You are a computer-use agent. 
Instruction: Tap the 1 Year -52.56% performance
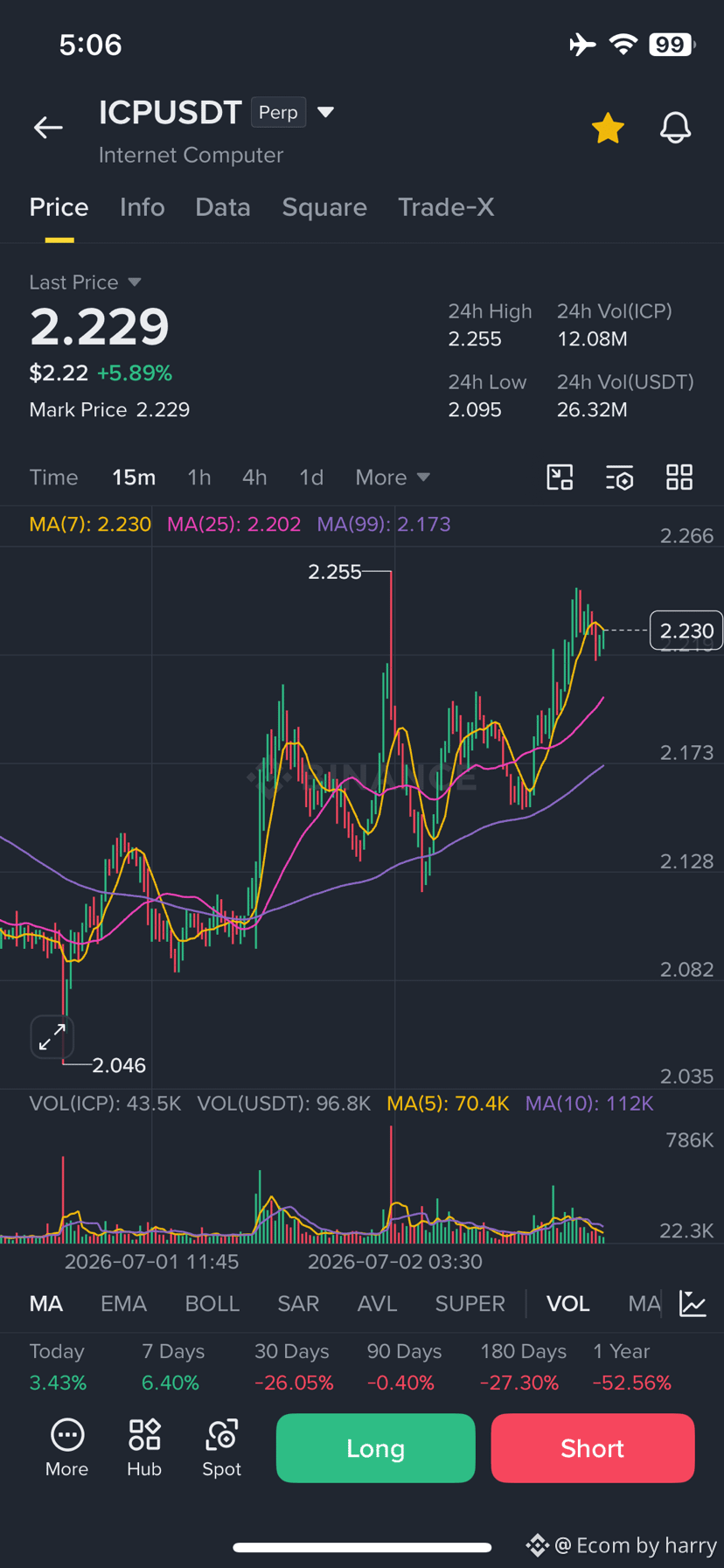[x=632, y=1367]
